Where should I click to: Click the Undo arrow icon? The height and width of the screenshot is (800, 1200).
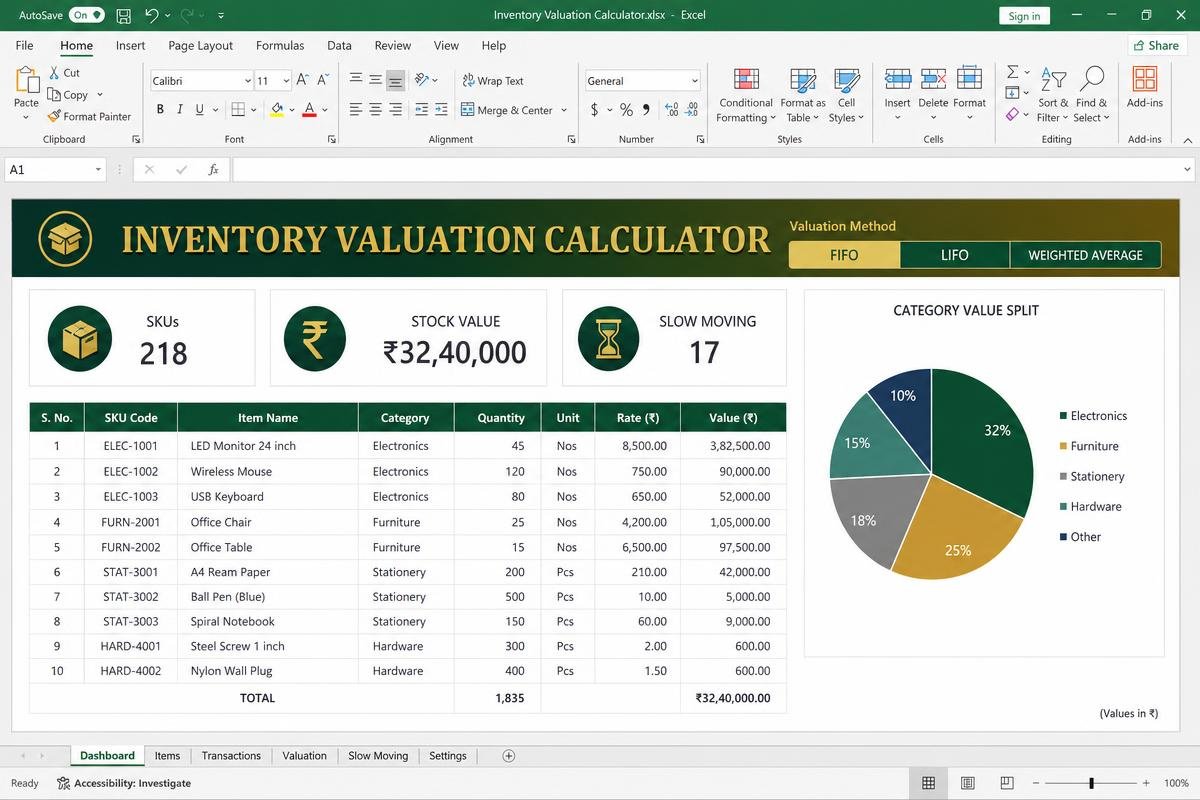pos(151,15)
